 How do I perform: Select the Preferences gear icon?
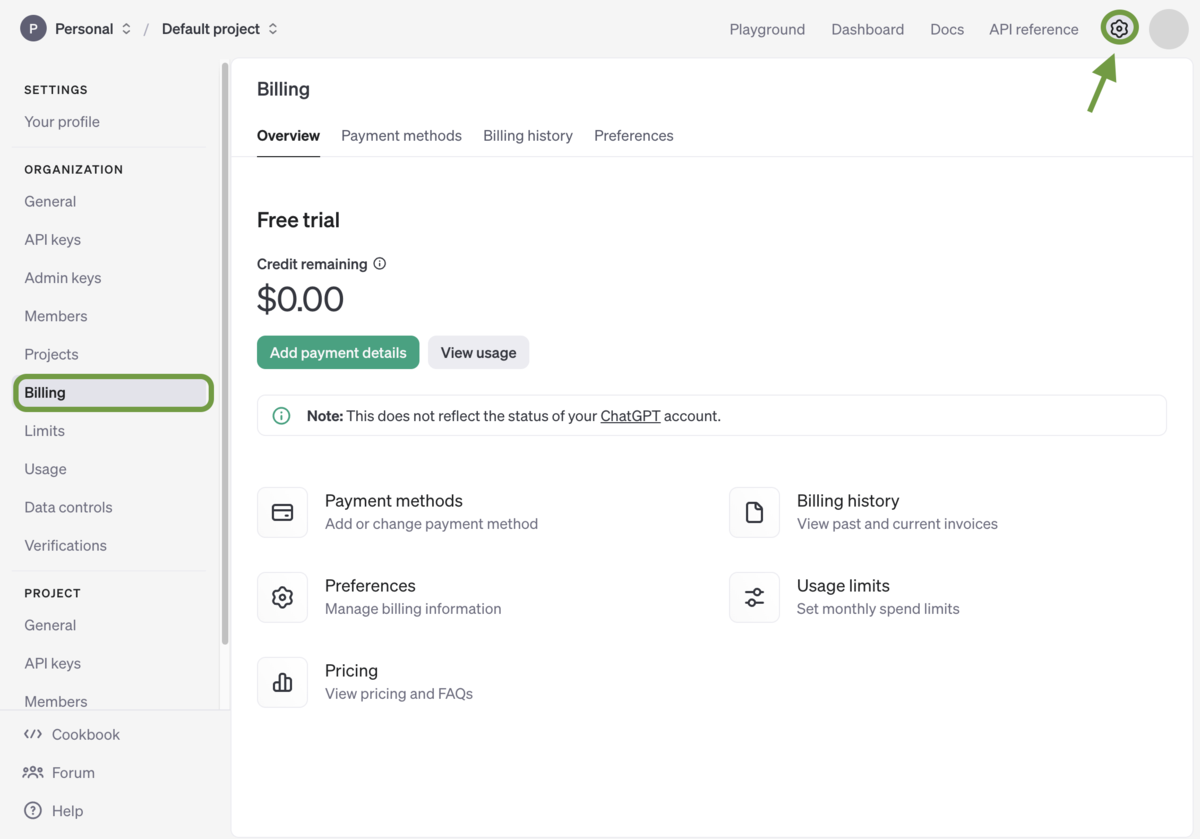coord(282,596)
